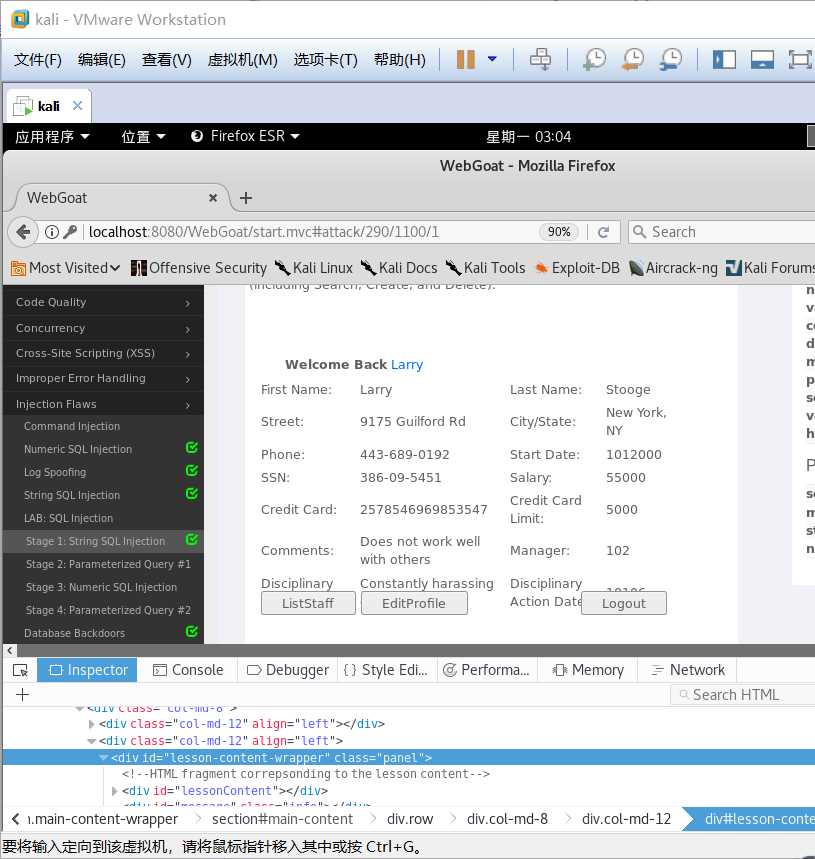Open the Command Injection lesson
This screenshot has height=859, width=815.
(72, 426)
